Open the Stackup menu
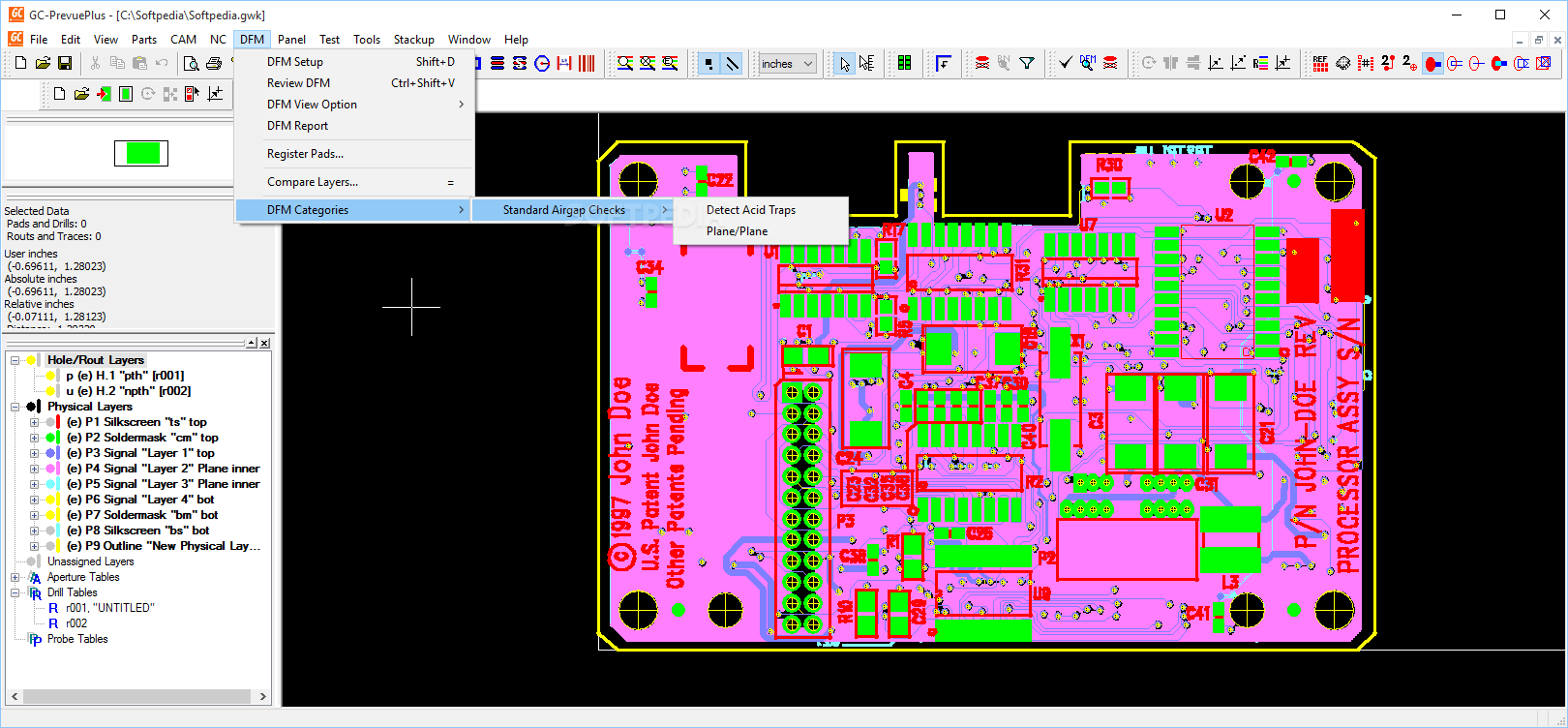 [x=413, y=40]
